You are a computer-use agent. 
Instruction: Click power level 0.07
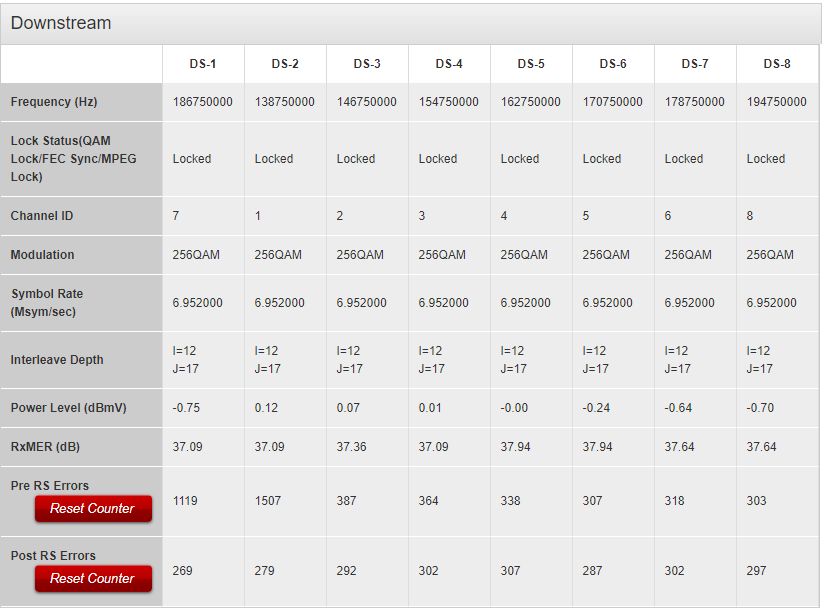coord(348,408)
